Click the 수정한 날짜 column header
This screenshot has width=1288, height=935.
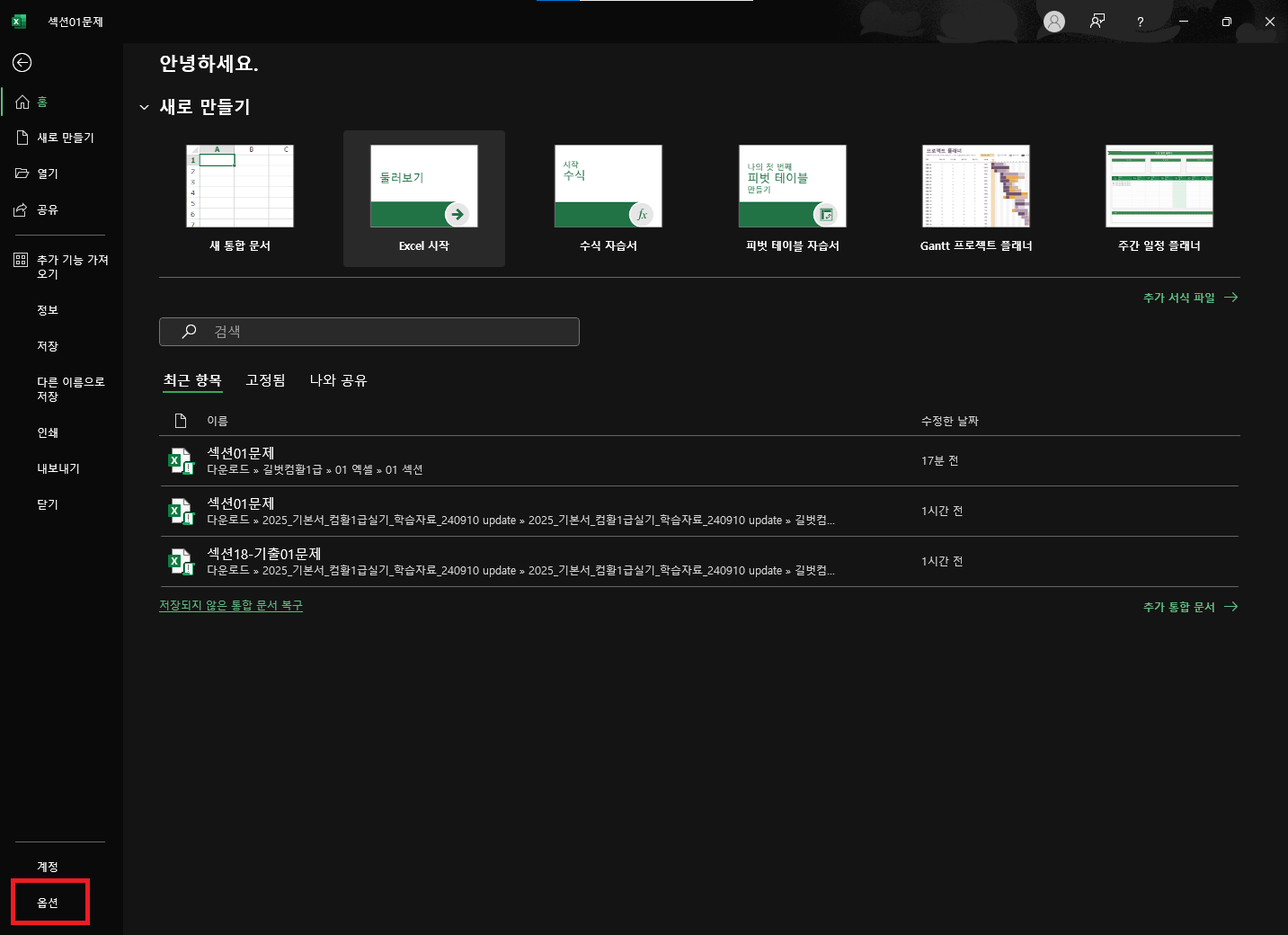pos(950,421)
